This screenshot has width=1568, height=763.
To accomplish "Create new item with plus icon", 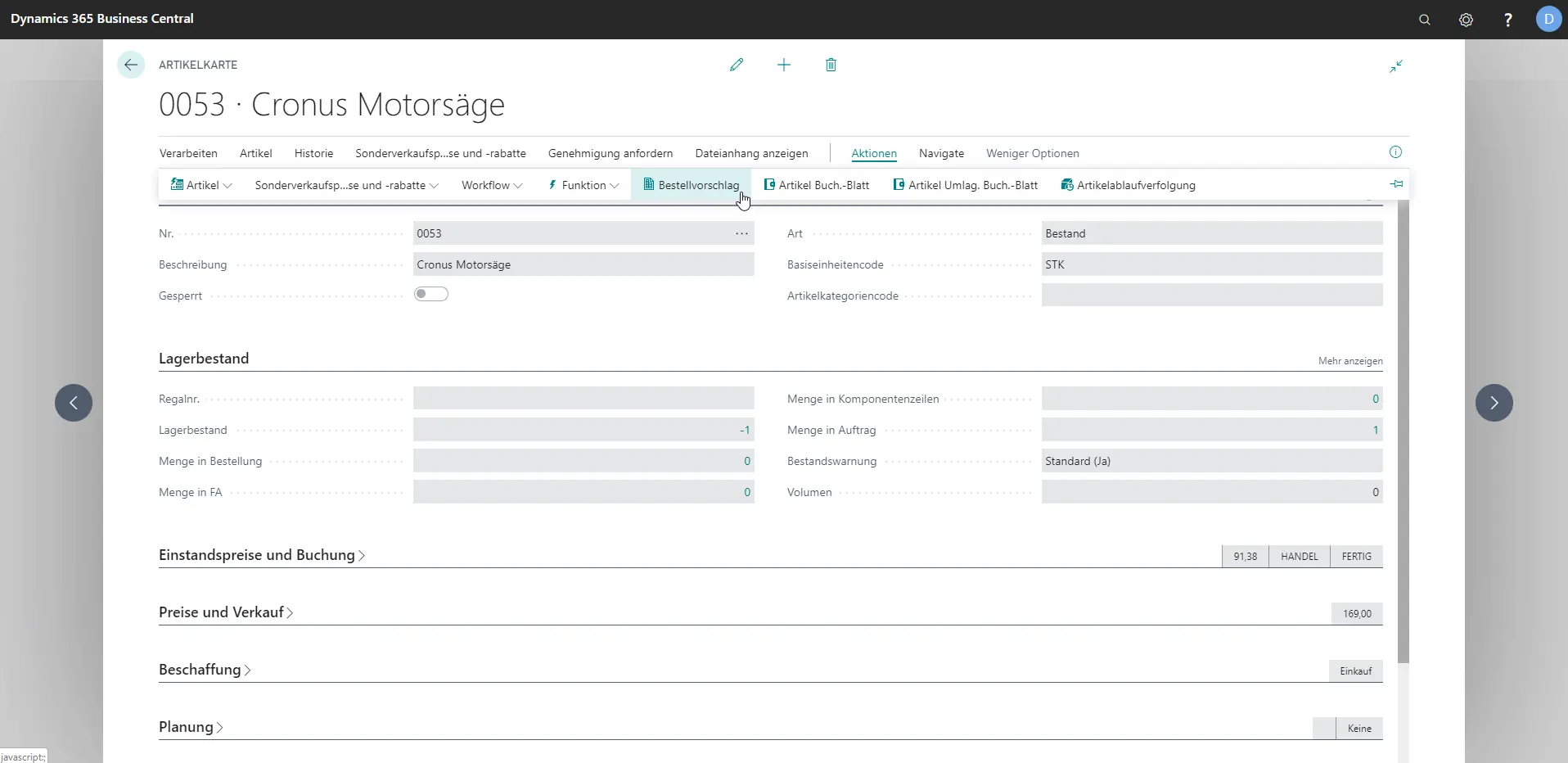I will click(784, 65).
